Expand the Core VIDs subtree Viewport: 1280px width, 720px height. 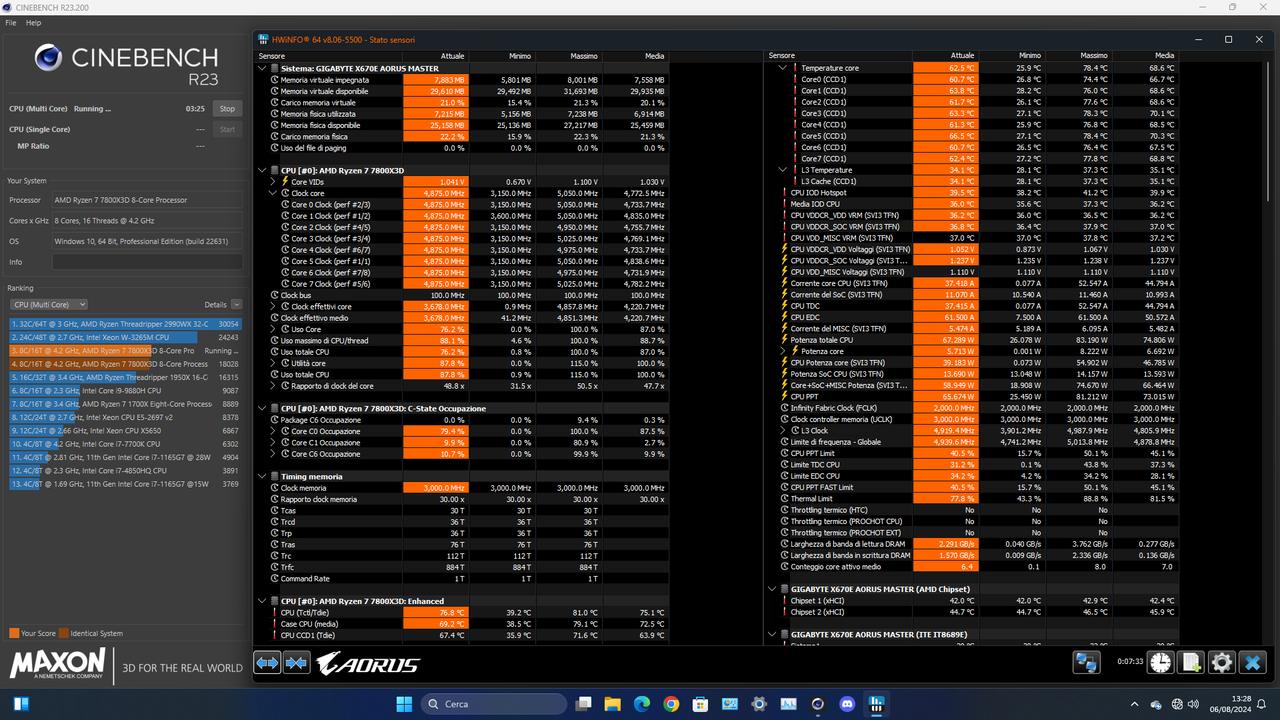pos(272,181)
